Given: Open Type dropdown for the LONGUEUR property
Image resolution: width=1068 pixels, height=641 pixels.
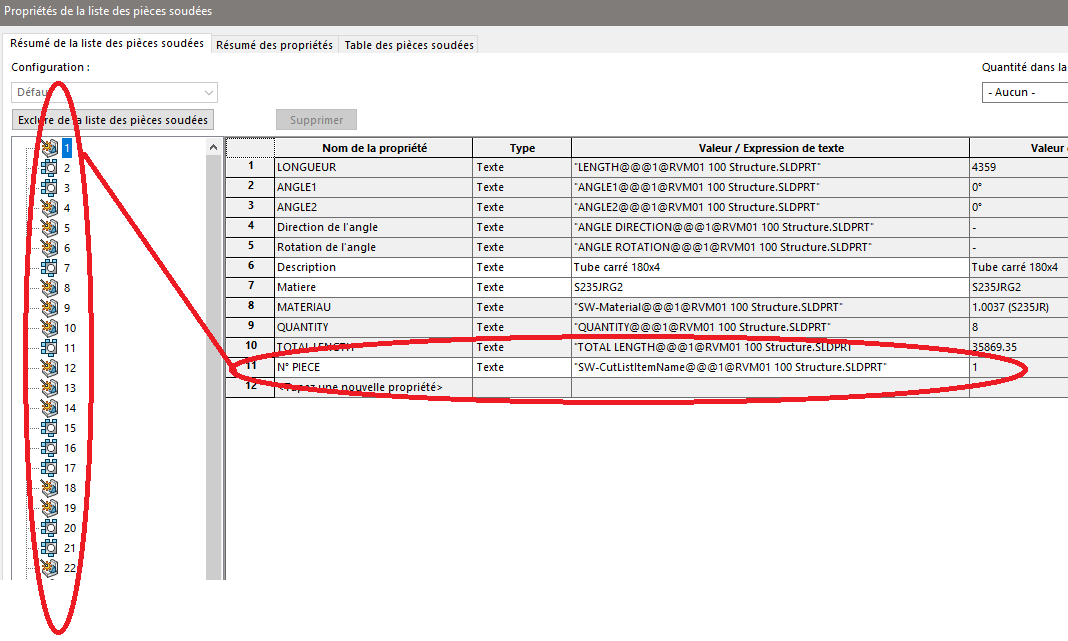Looking at the screenshot, I should point(521,167).
